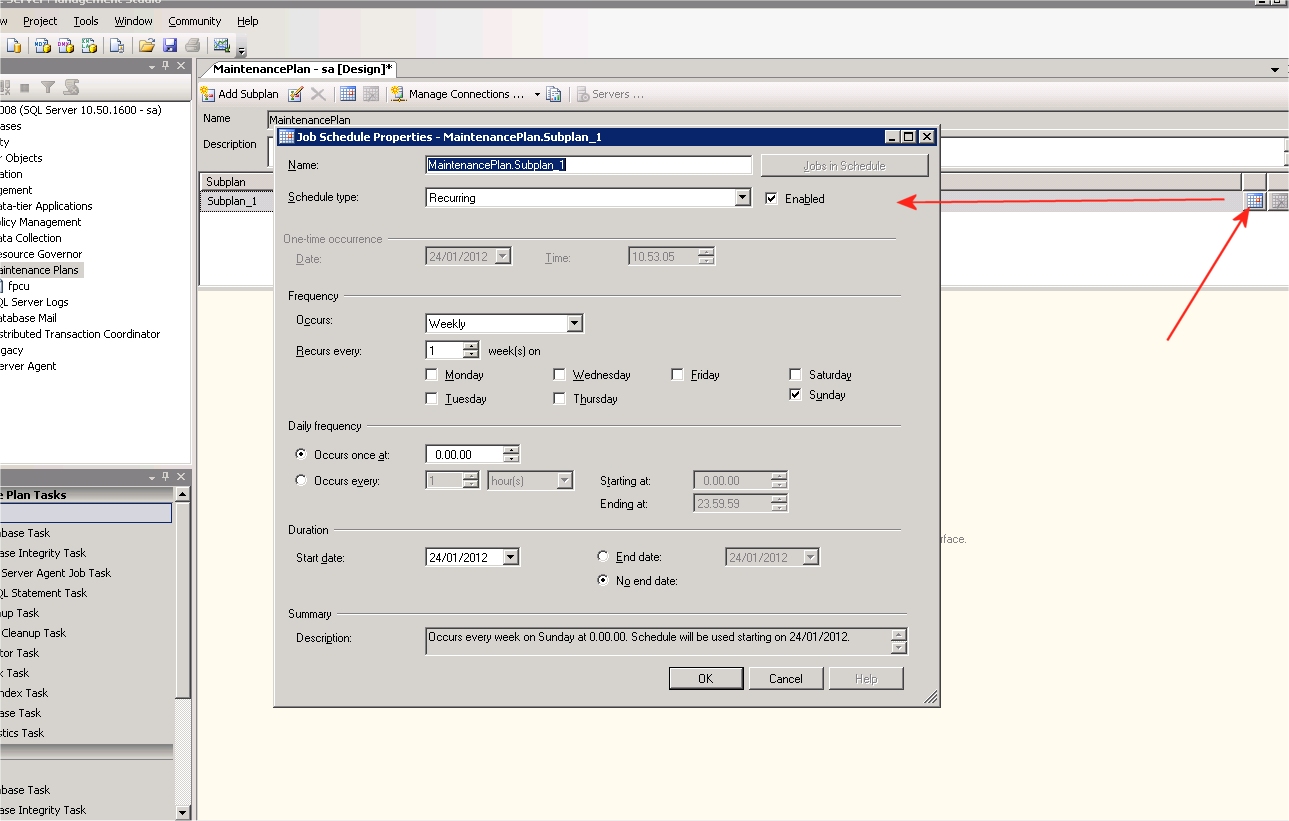Close the Object Explorer panel
This screenshot has height=821, width=1289.
coord(181,66)
